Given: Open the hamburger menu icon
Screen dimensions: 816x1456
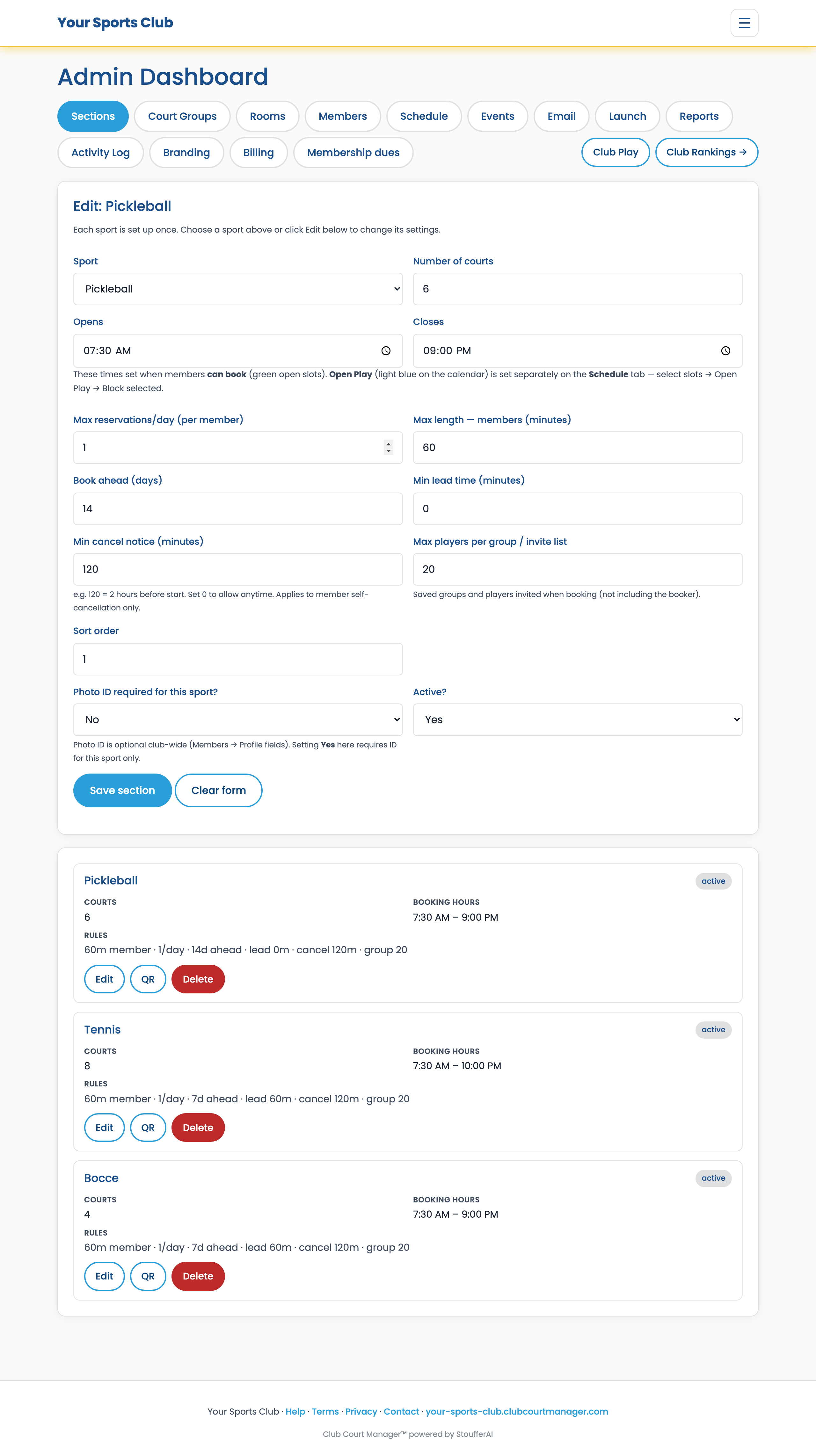Looking at the screenshot, I should tap(744, 23).
